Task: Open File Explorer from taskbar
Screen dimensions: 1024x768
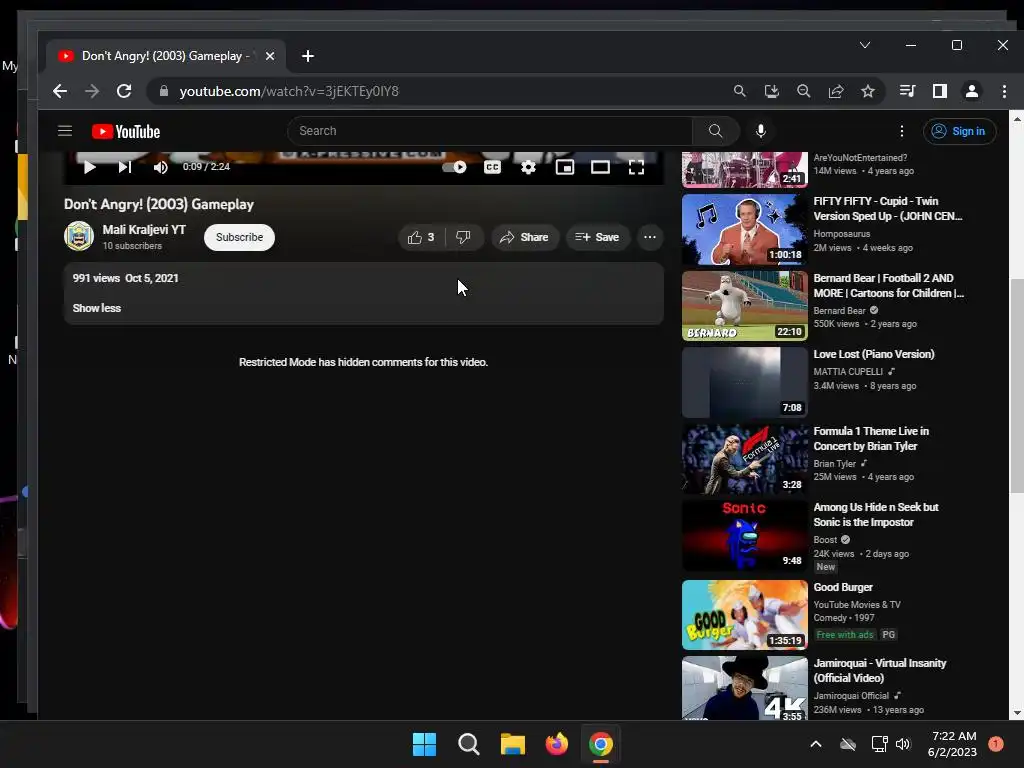Action: [x=513, y=744]
